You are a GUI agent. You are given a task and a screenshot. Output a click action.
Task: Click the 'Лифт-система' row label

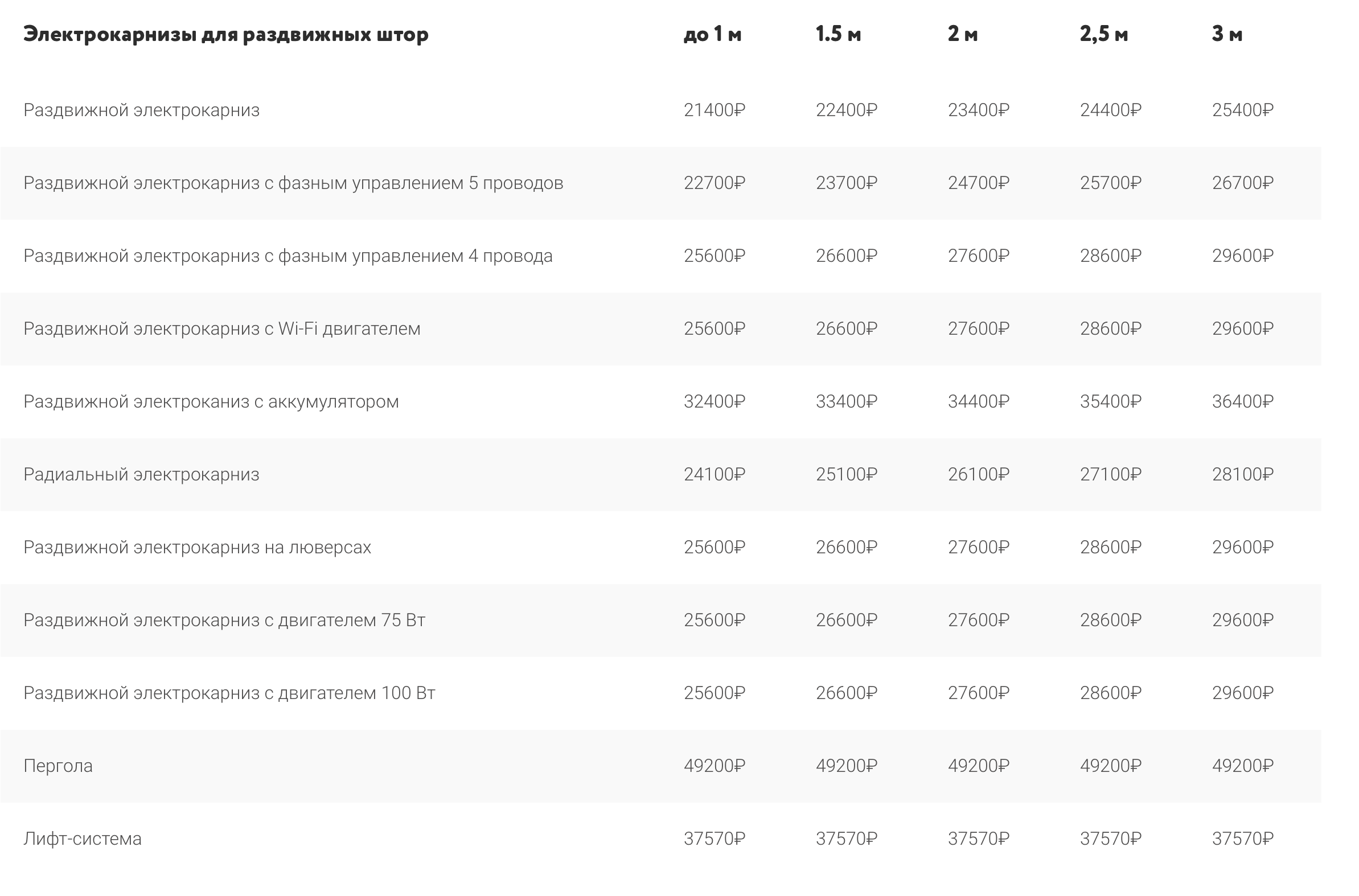83,839
